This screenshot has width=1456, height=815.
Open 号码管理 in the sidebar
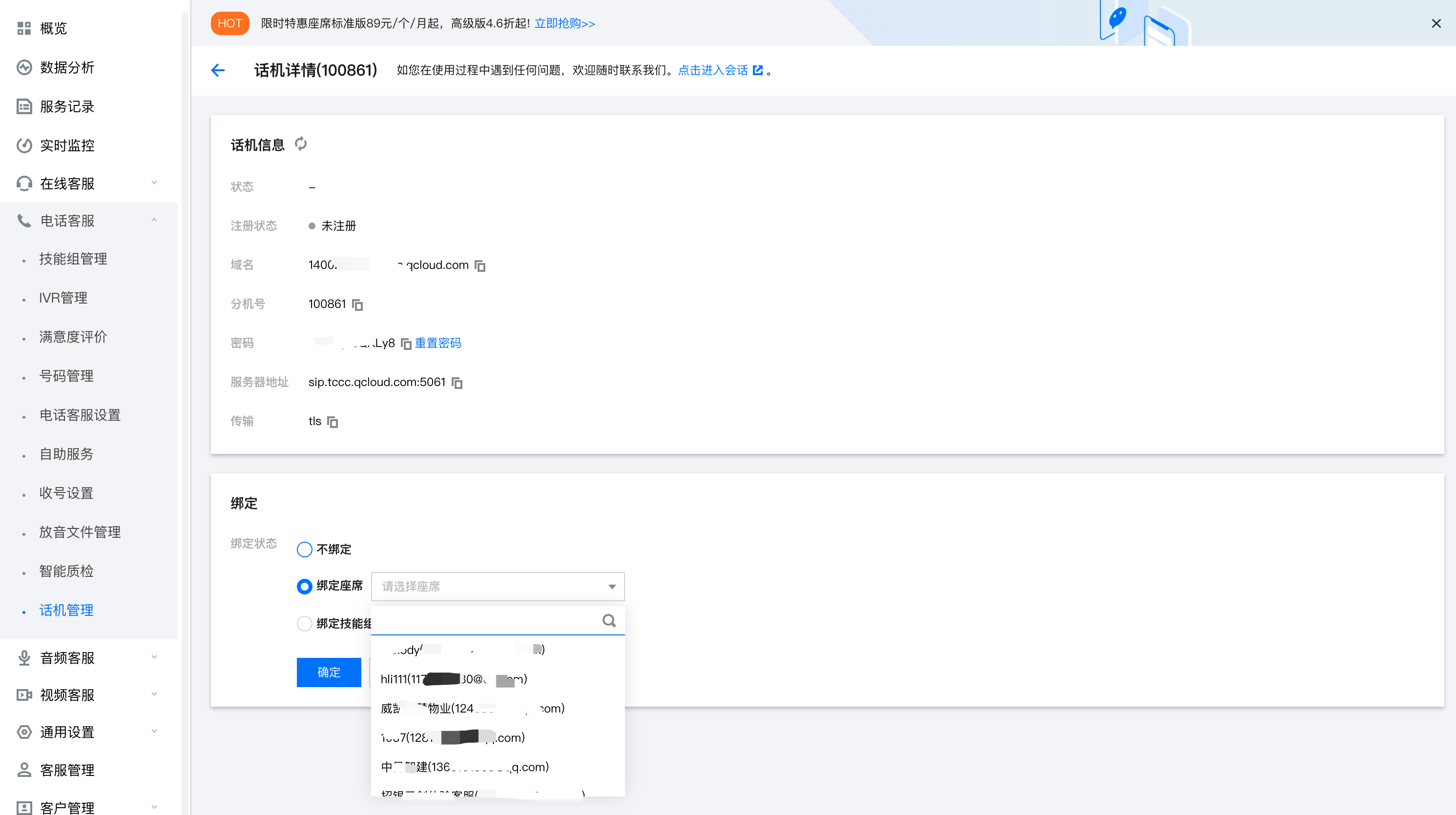point(66,376)
